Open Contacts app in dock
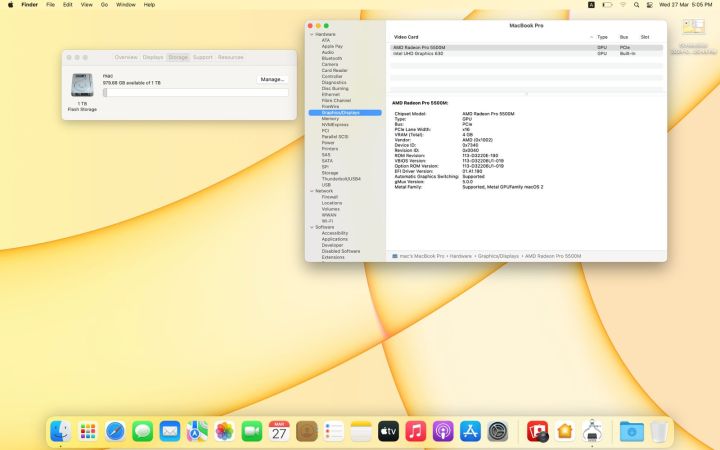The height and width of the screenshot is (450, 720). pos(307,431)
